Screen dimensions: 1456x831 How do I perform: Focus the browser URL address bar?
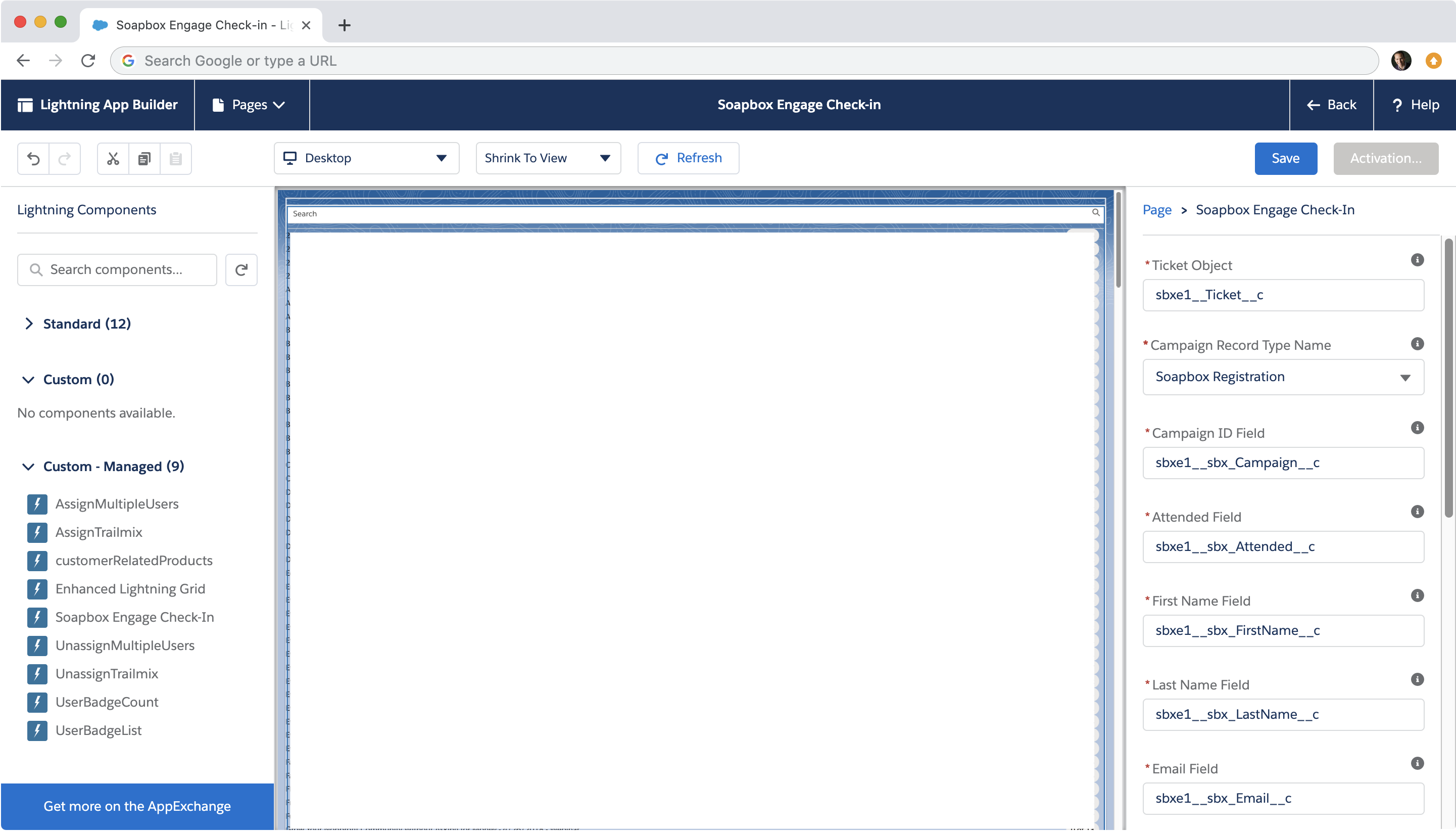[x=744, y=61]
